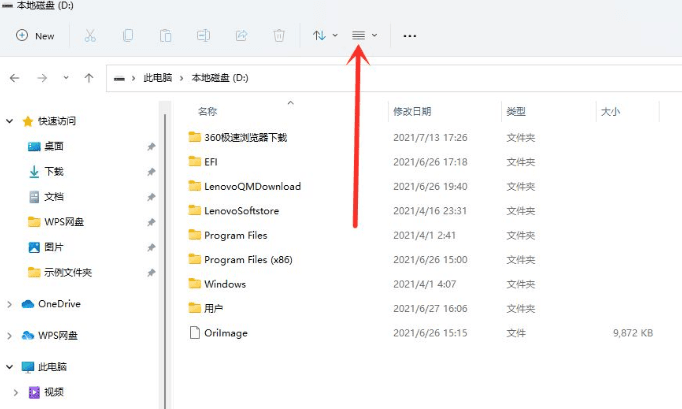Image resolution: width=682 pixels, height=409 pixels.
Task: Select the EFI folder
Action: (x=211, y=162)
